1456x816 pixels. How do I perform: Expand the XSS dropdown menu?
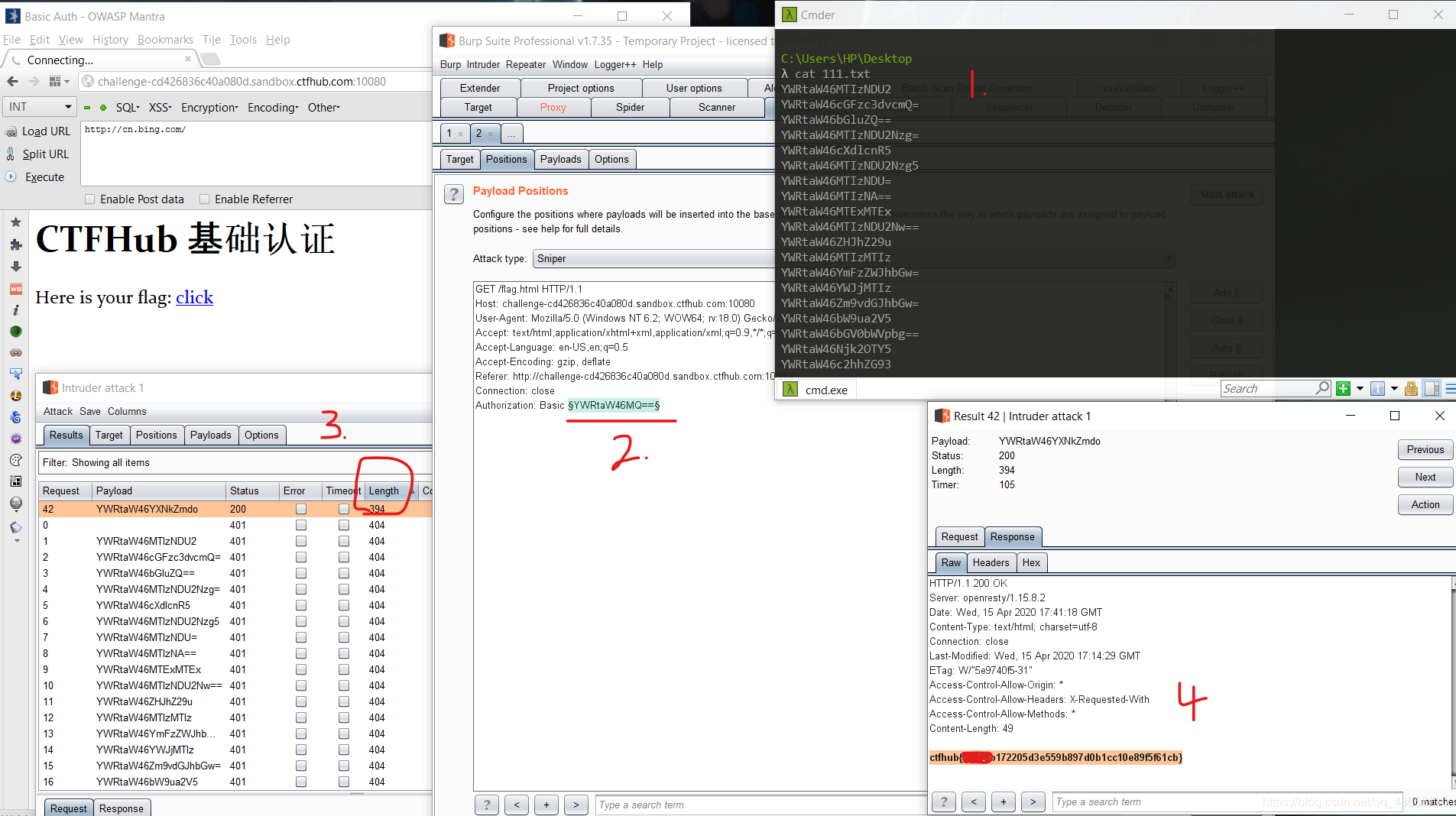(161, 108)
